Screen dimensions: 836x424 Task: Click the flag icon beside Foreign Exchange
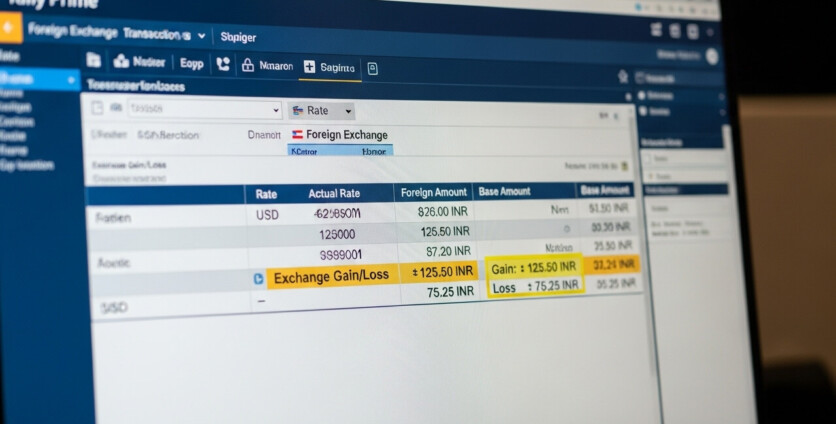298,134
